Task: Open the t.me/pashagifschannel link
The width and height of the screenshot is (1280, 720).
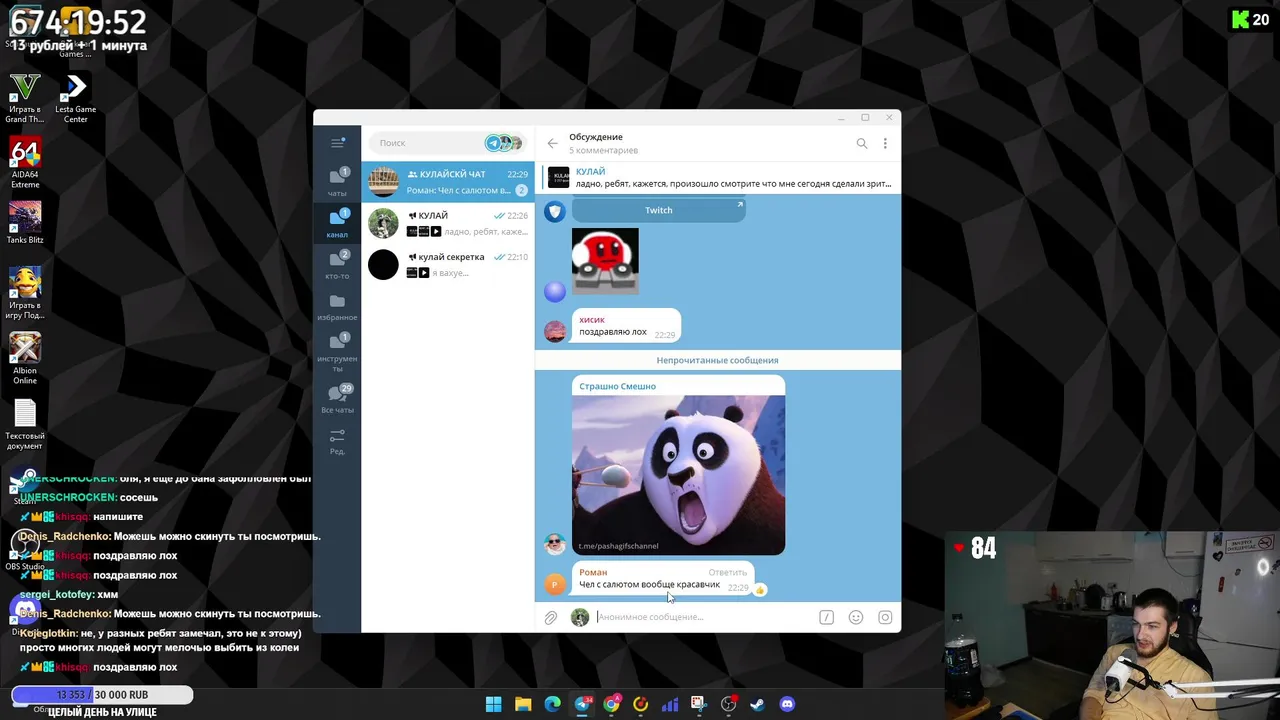Action: click(618, 546)
